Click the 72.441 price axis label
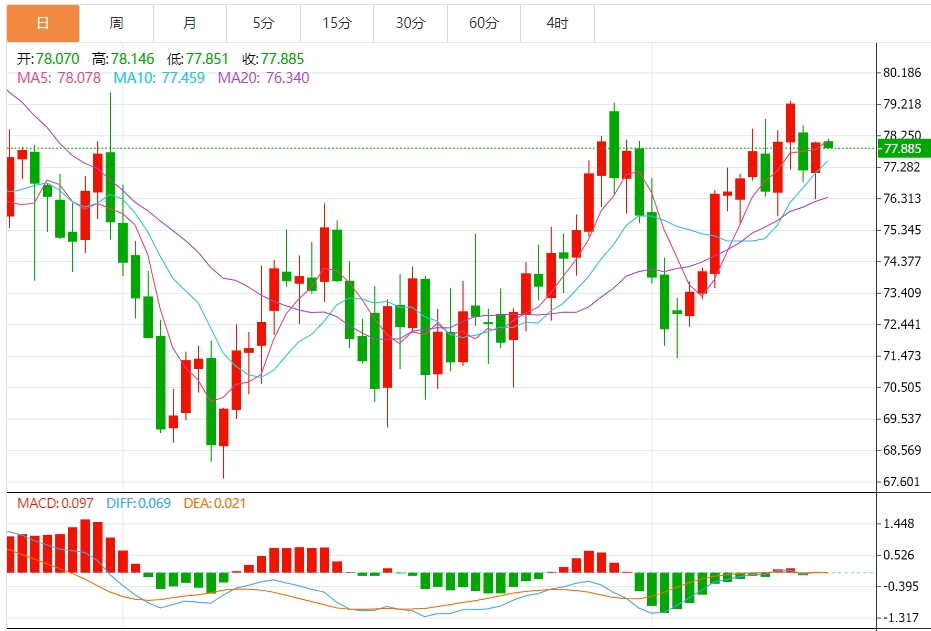Viewport: 931px width, 631px height. [902, 324]
